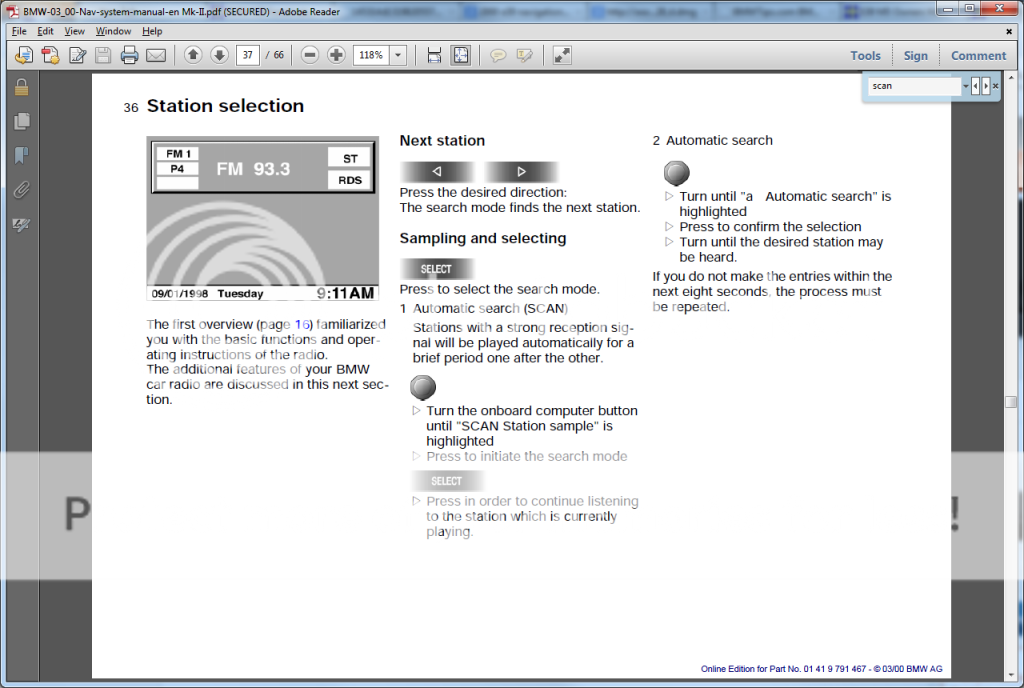
Task: Open the Email attachment icon
Action: [x=154, y=55]
